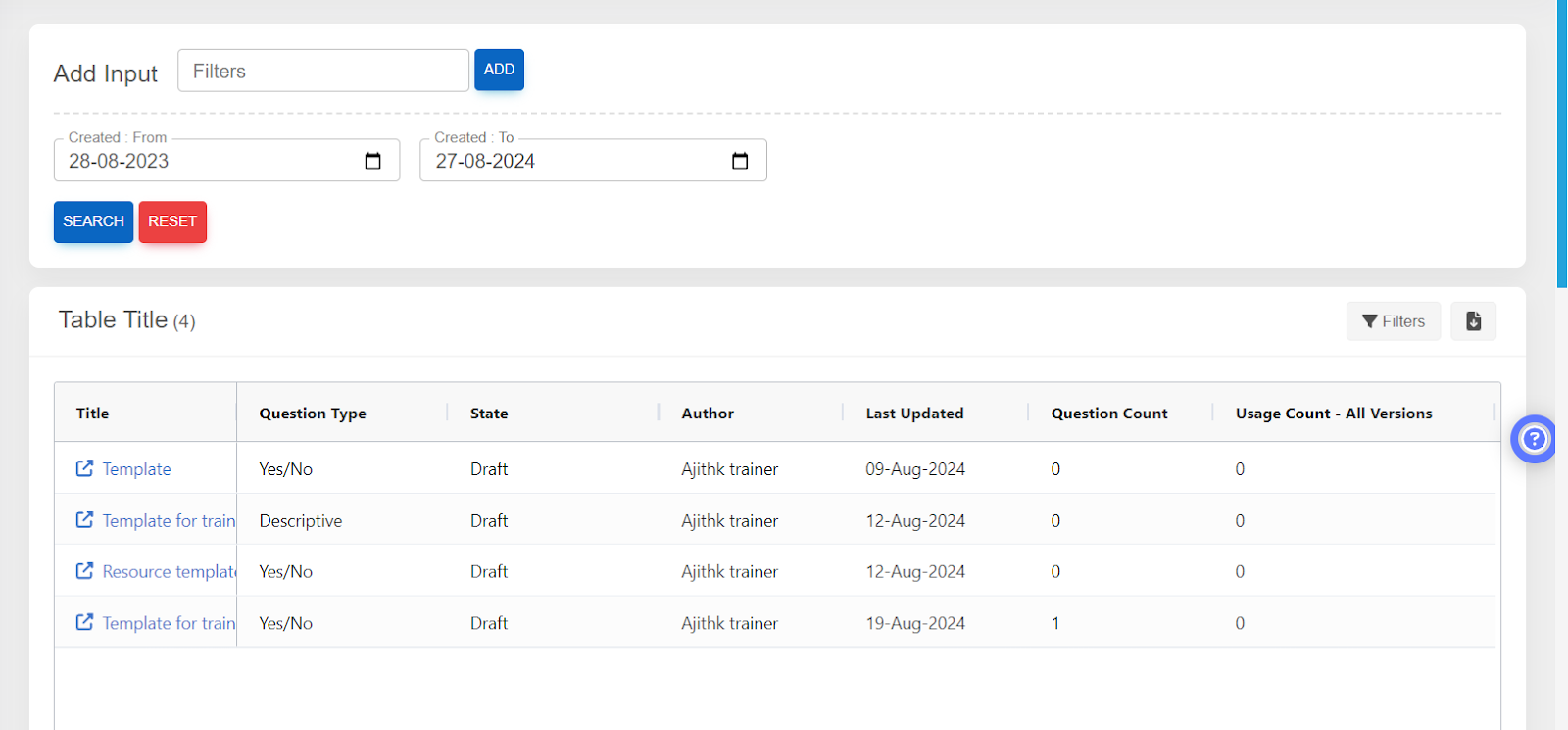Click the blue ADD button
The width and height of the screenshot is (1568, 730).
pos(499,70)
